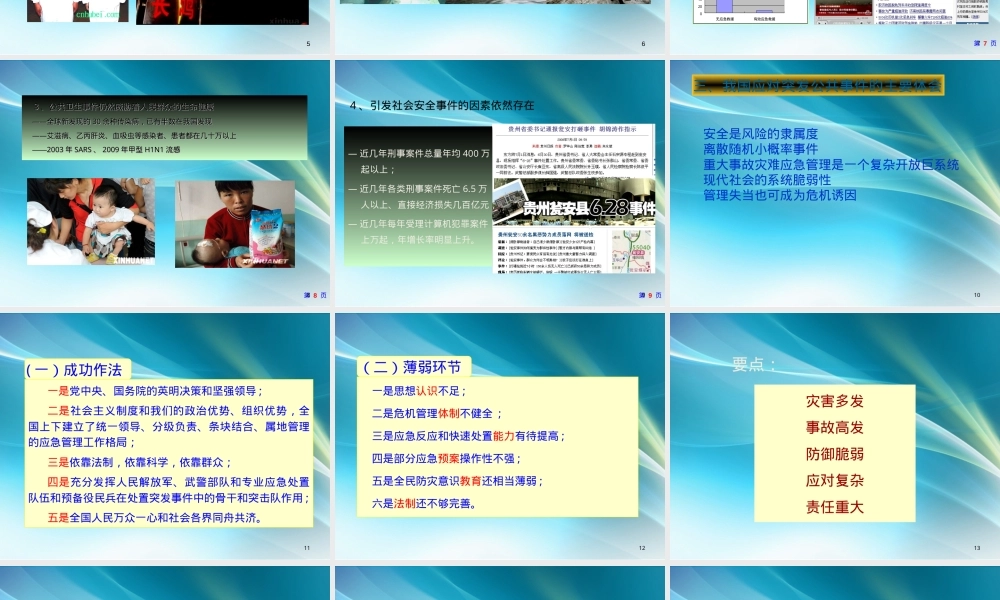Image resolution: width=1000 pixels, height=600 pixels.
Task: Click the line '六是法制还不够完善'
Action: [424, 503]
